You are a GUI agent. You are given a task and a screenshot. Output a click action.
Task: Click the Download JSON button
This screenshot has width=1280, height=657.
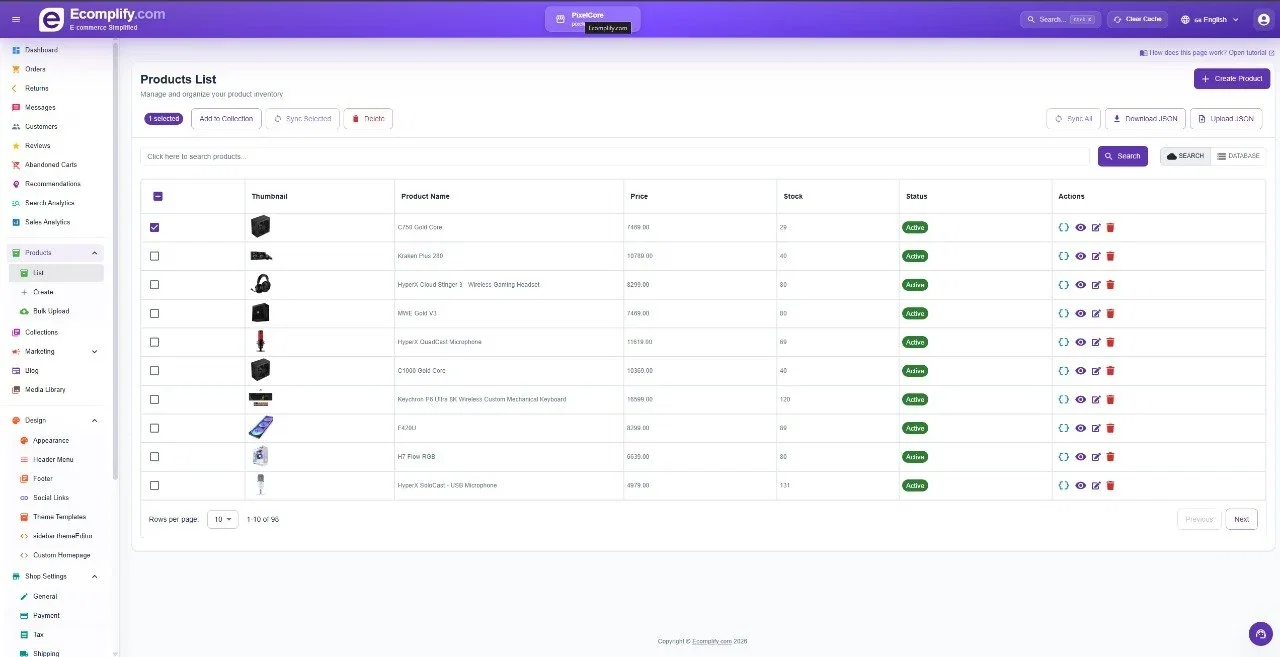pos(1145,119)
